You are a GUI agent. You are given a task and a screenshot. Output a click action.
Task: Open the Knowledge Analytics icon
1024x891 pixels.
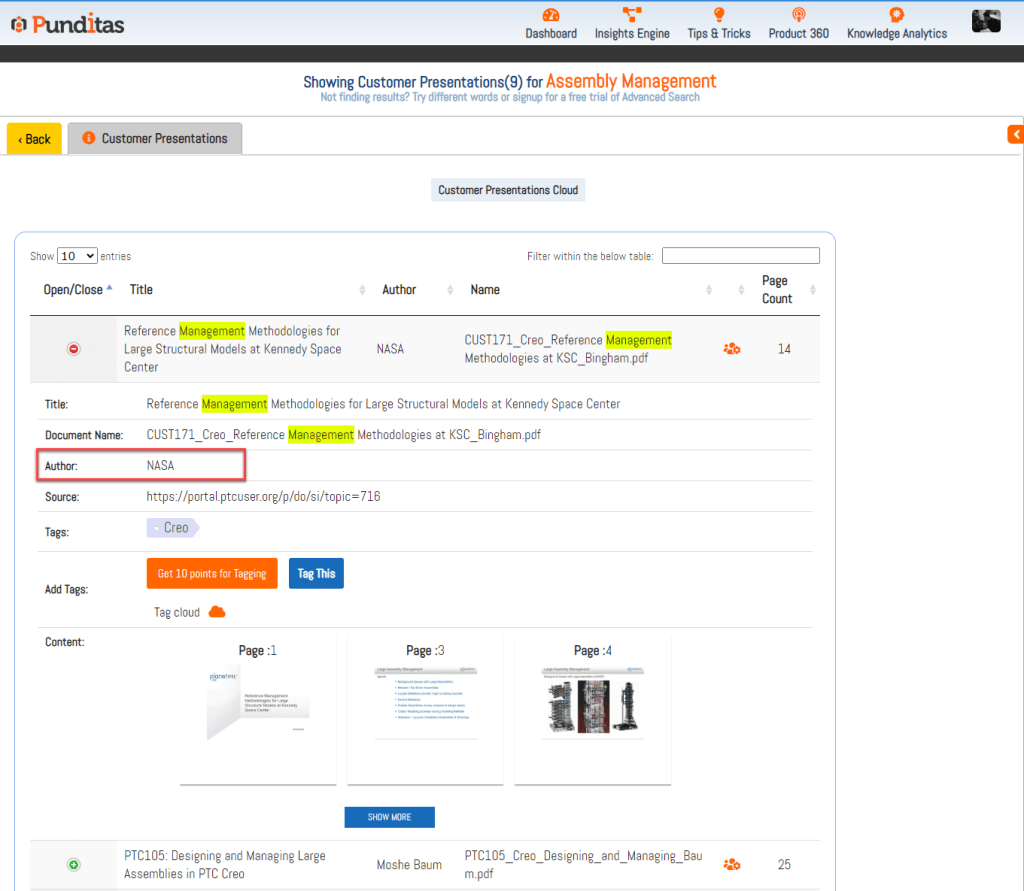(x=896, y=15)
